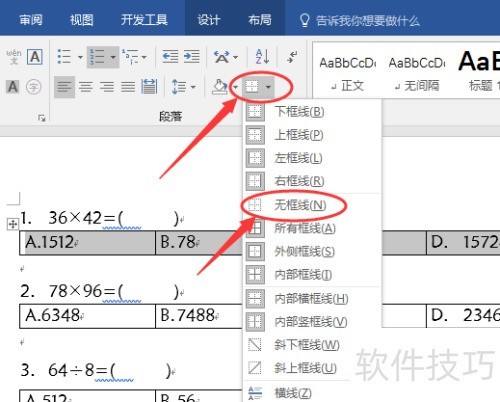Image resolution: width=500 pixels, height=402 pixels.
Task: Toggle Align Left paragraph button
Action: [64, 87]
